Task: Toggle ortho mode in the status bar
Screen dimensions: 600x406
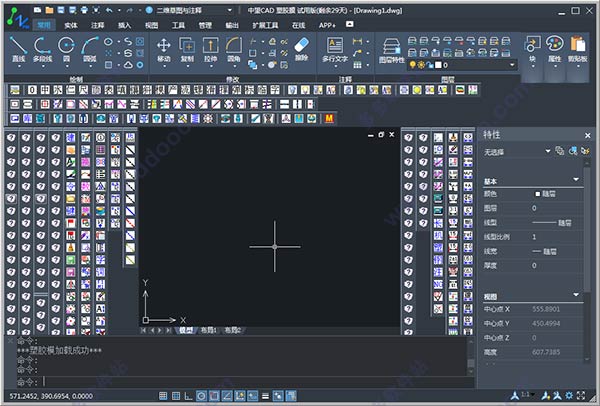Action: (189, 396)
